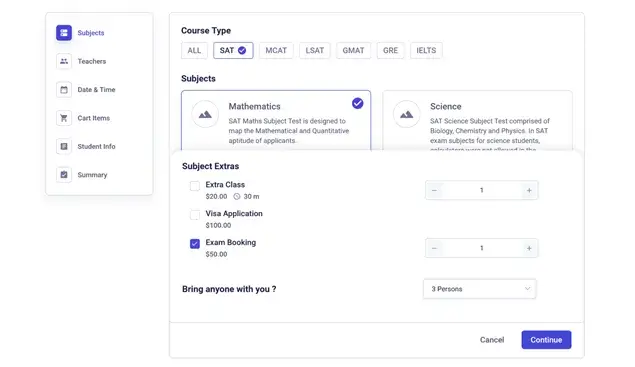Screen dimensions: 635x367
Task: Click the Mathematics card image placeholder
Action: pyautogui.click(x=205, y=114)
